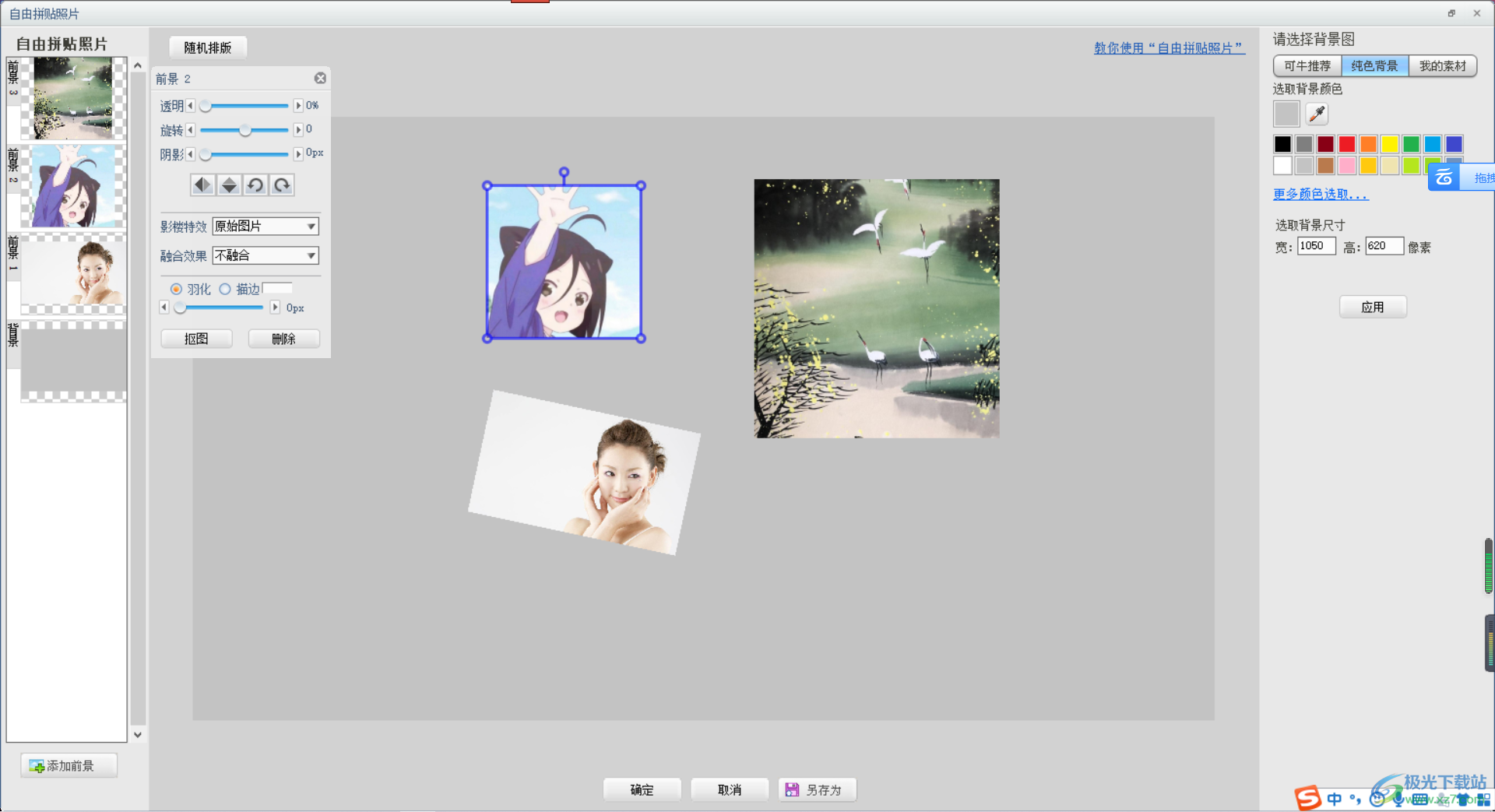Open the cloud 云 floating widget

click(1444, 178)
